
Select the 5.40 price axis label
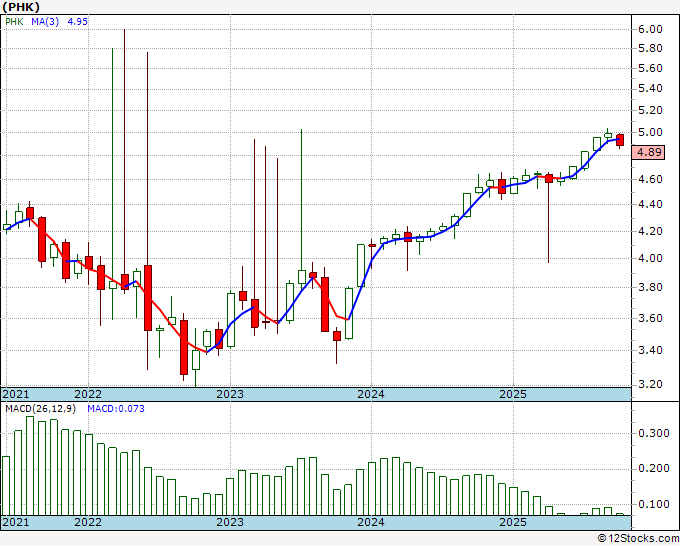[650, 88]
